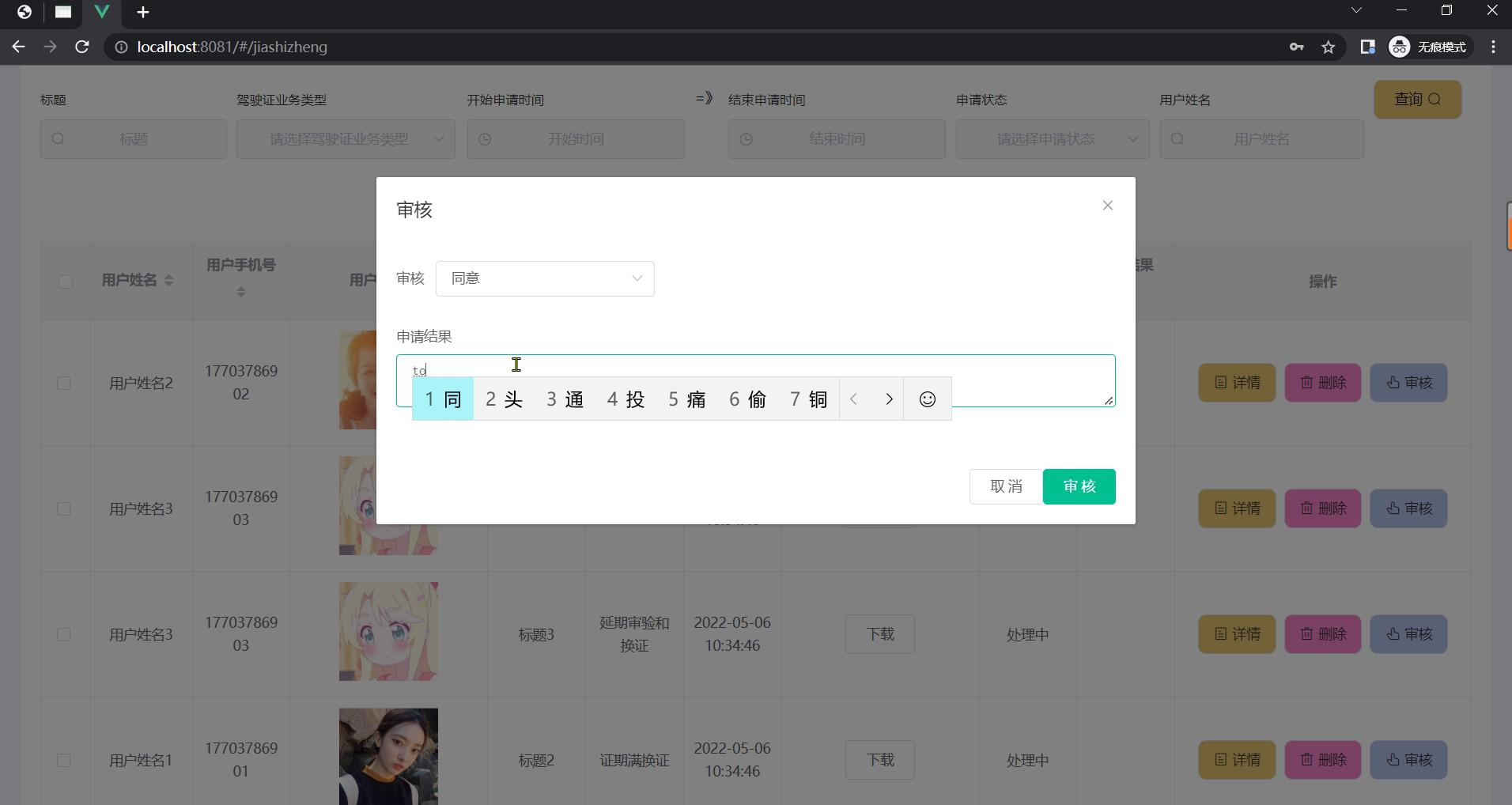Click the password key icon in address bar

(x=1296, y=47)
